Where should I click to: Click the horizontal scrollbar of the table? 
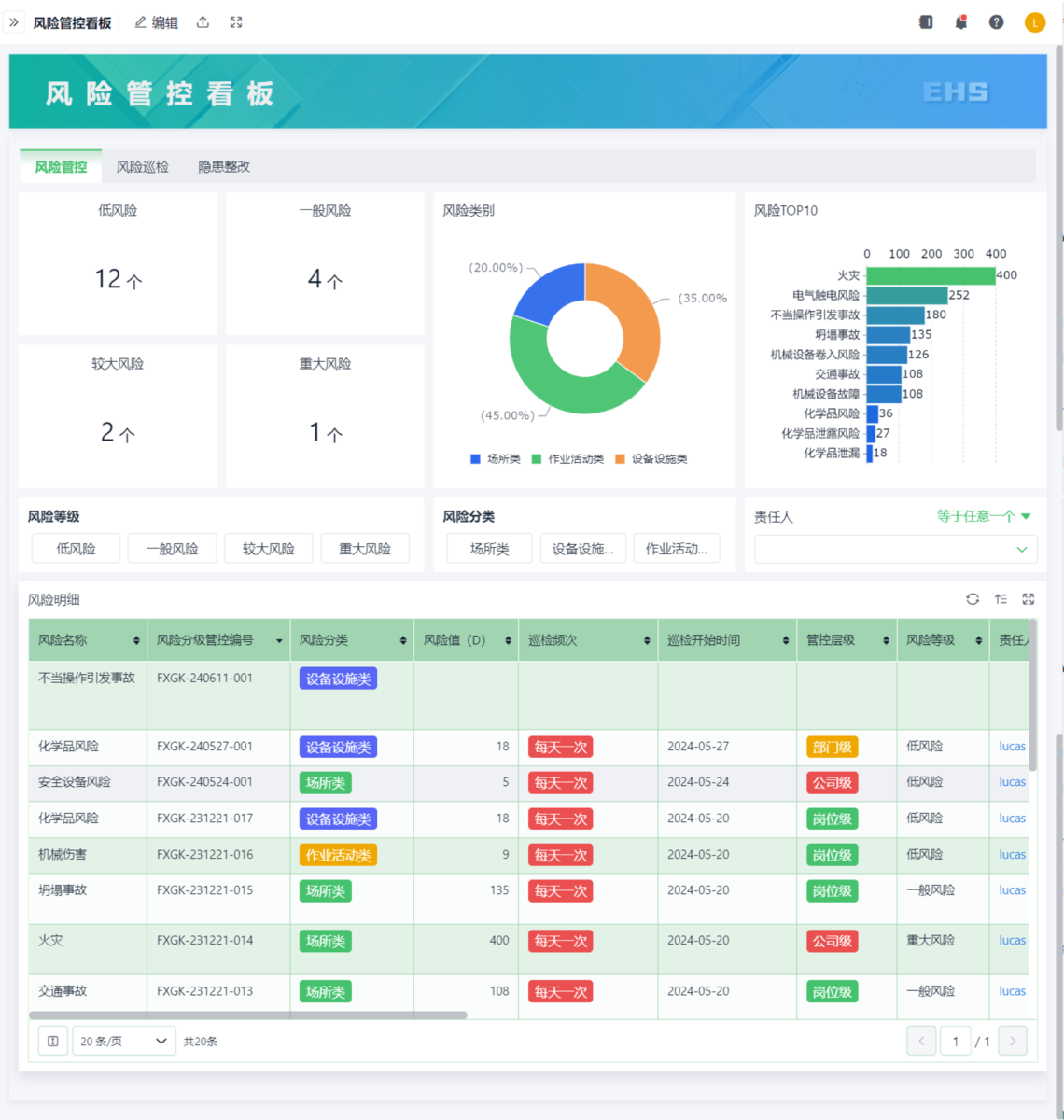pos(248,1015)
